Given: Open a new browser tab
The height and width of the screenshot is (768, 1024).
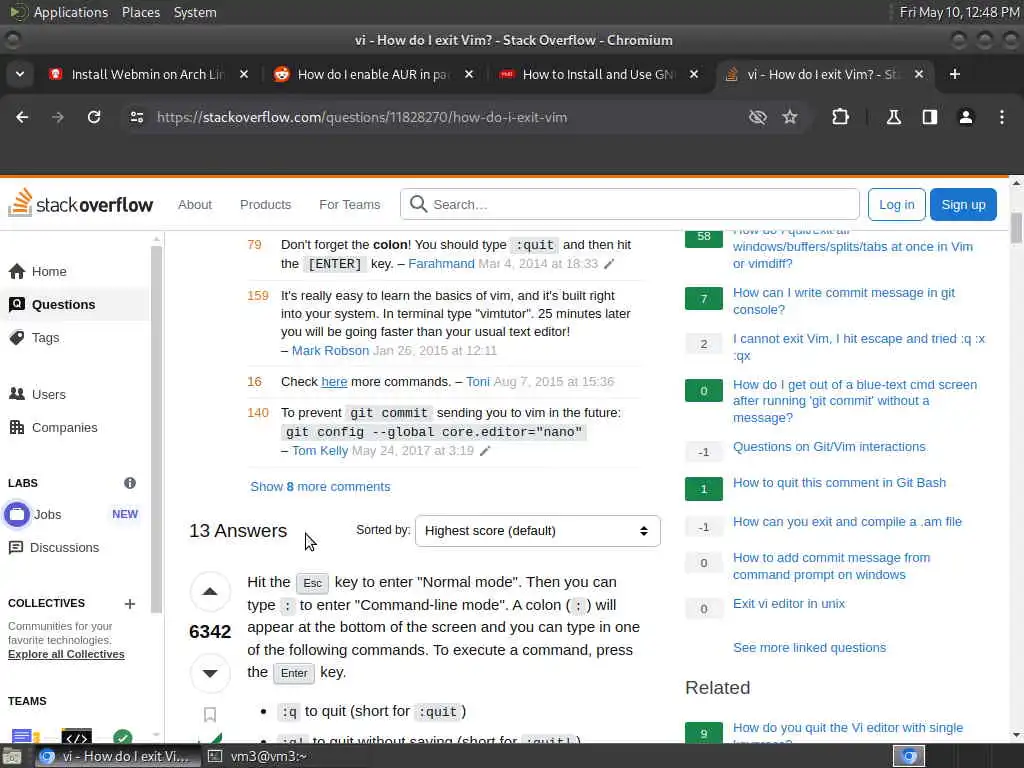Looking at the screenshot, I should [955, 74].
